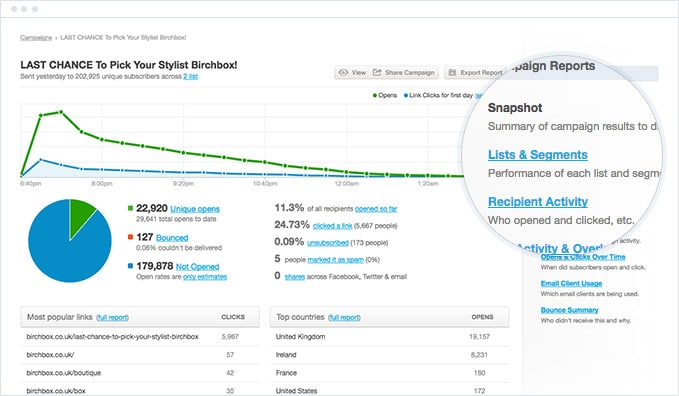
Task: Click the eye icon beside View
Action: [343, 72]
